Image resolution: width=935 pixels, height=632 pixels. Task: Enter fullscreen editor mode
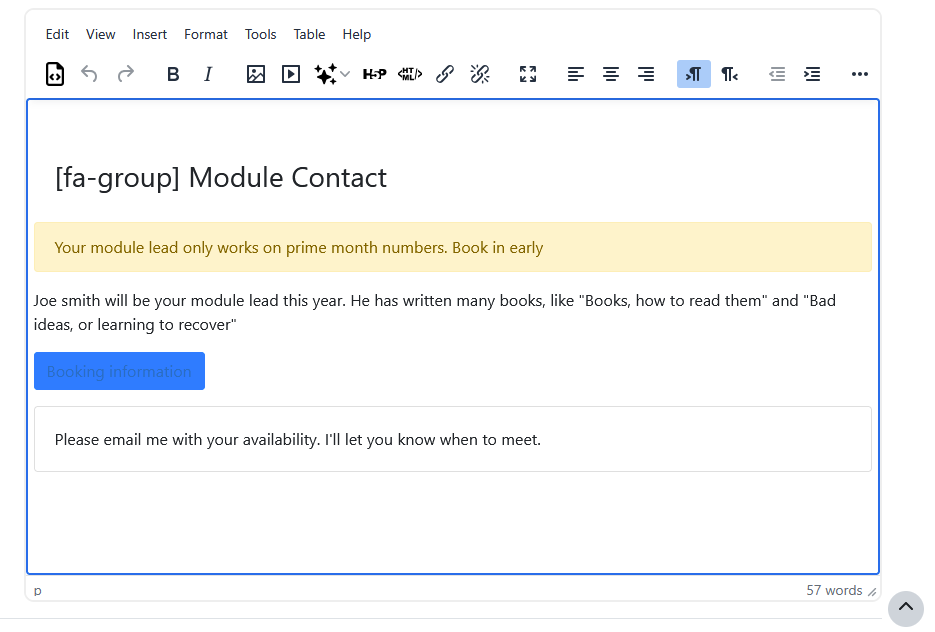click(x=528, y=74)
